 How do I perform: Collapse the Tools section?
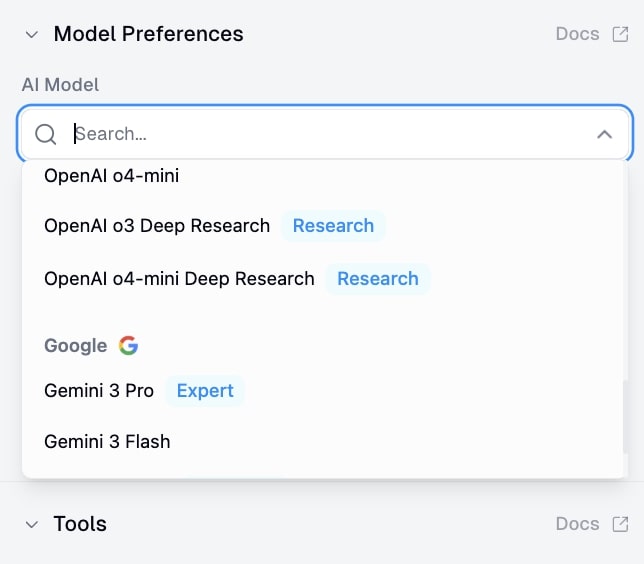[x=32, y=524]
